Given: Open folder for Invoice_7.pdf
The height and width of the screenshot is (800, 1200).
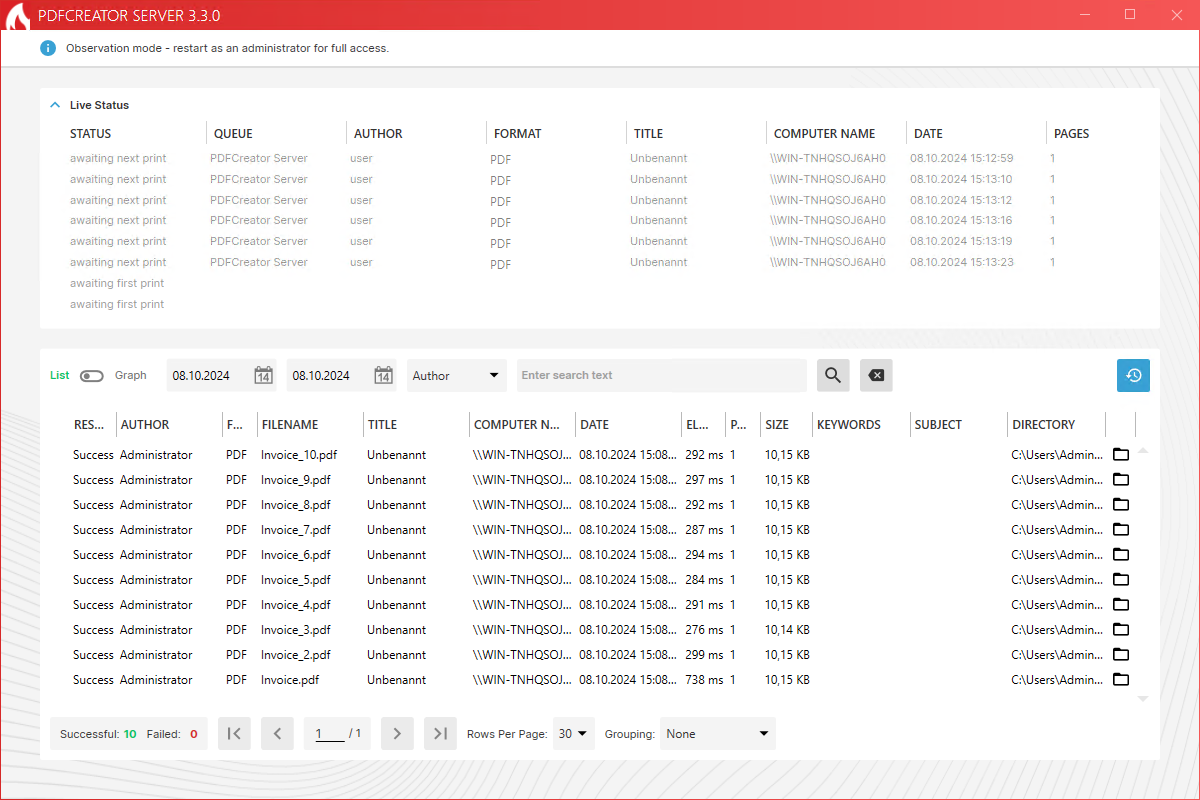Looking at the screenshot, I should [1121, 530].
